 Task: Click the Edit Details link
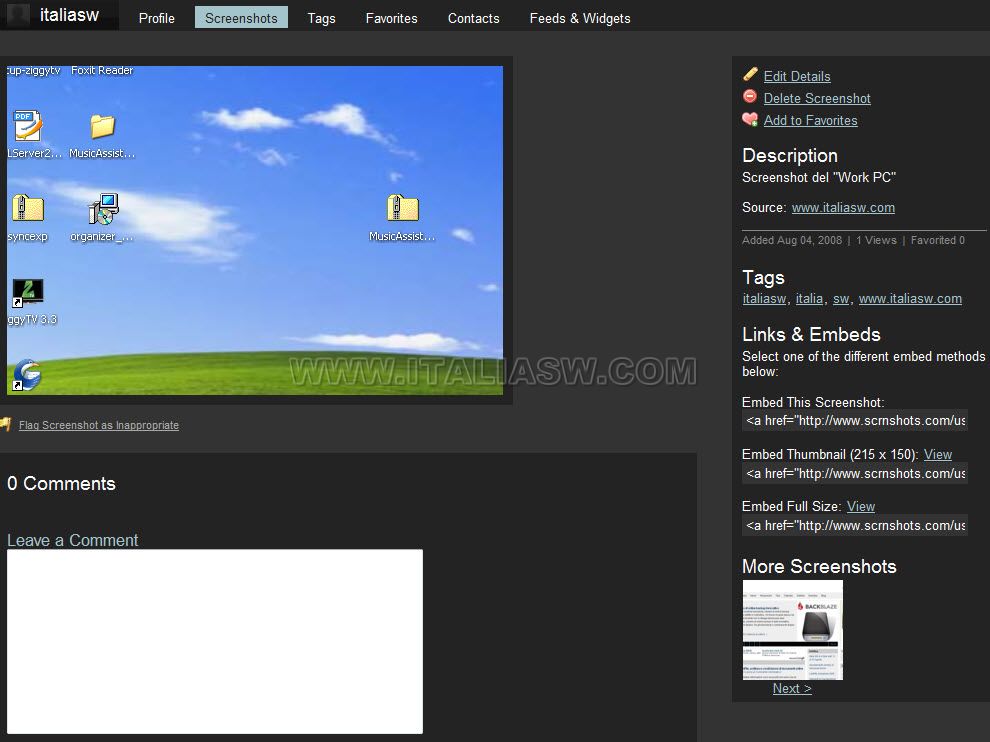[797, 76]
